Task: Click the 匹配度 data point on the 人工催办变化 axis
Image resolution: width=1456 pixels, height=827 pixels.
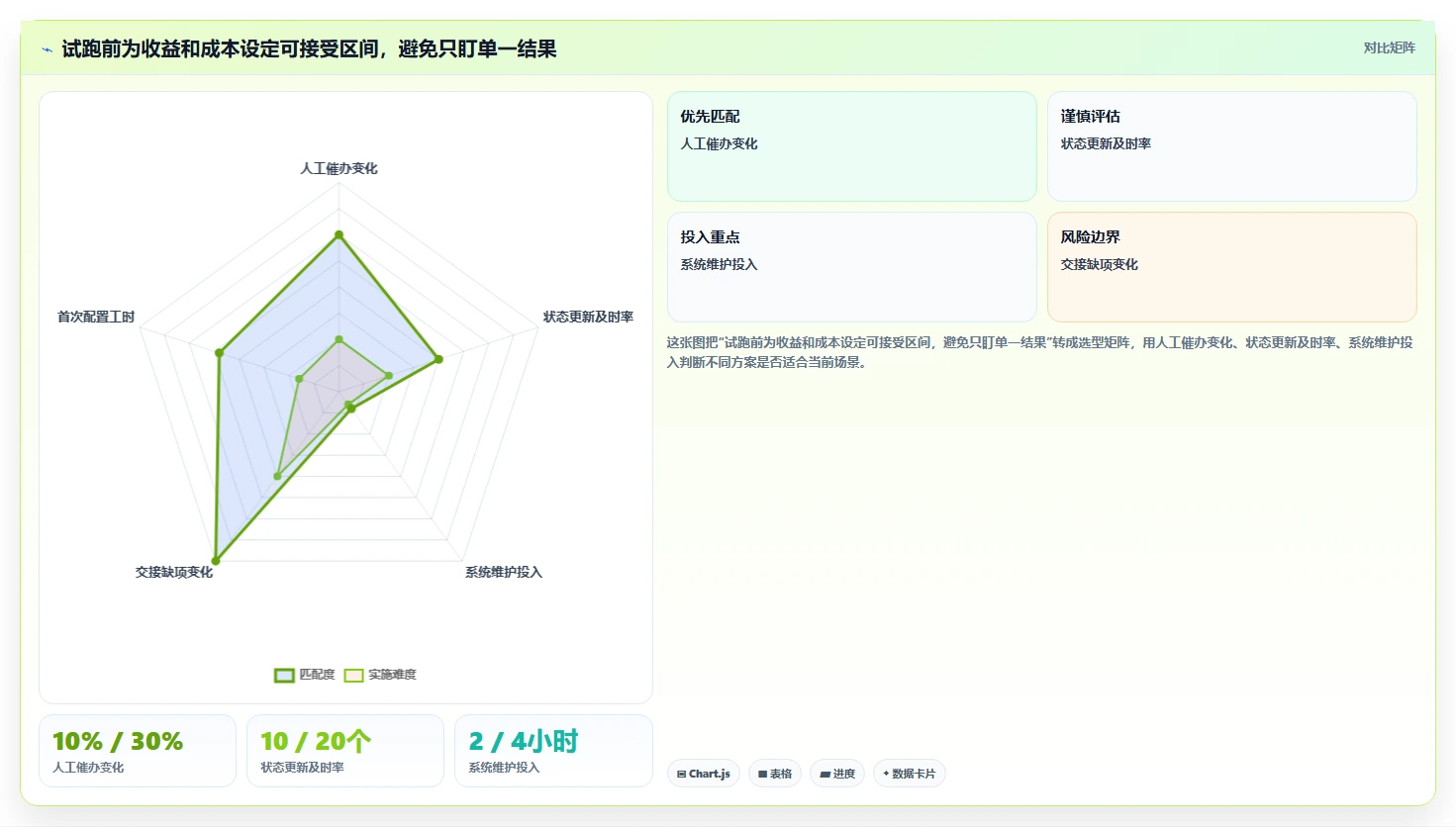Action: [339, 234]
